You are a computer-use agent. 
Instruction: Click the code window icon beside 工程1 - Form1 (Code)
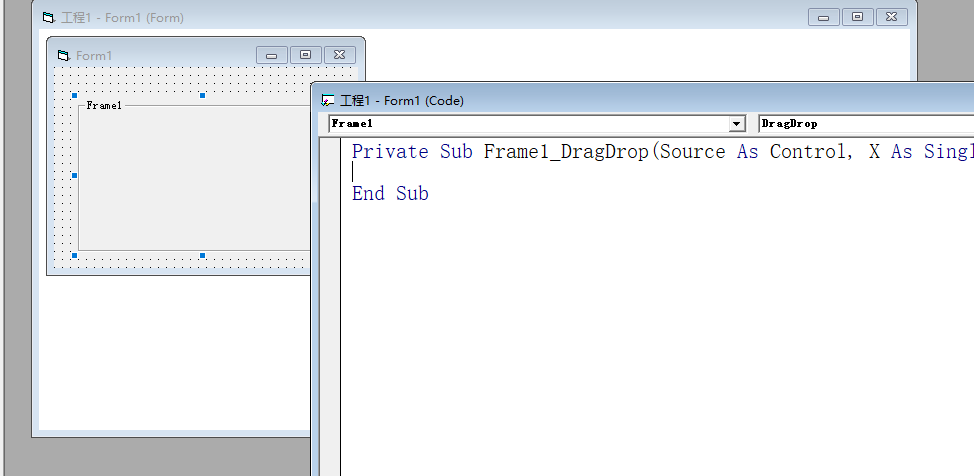pos(328,100)
